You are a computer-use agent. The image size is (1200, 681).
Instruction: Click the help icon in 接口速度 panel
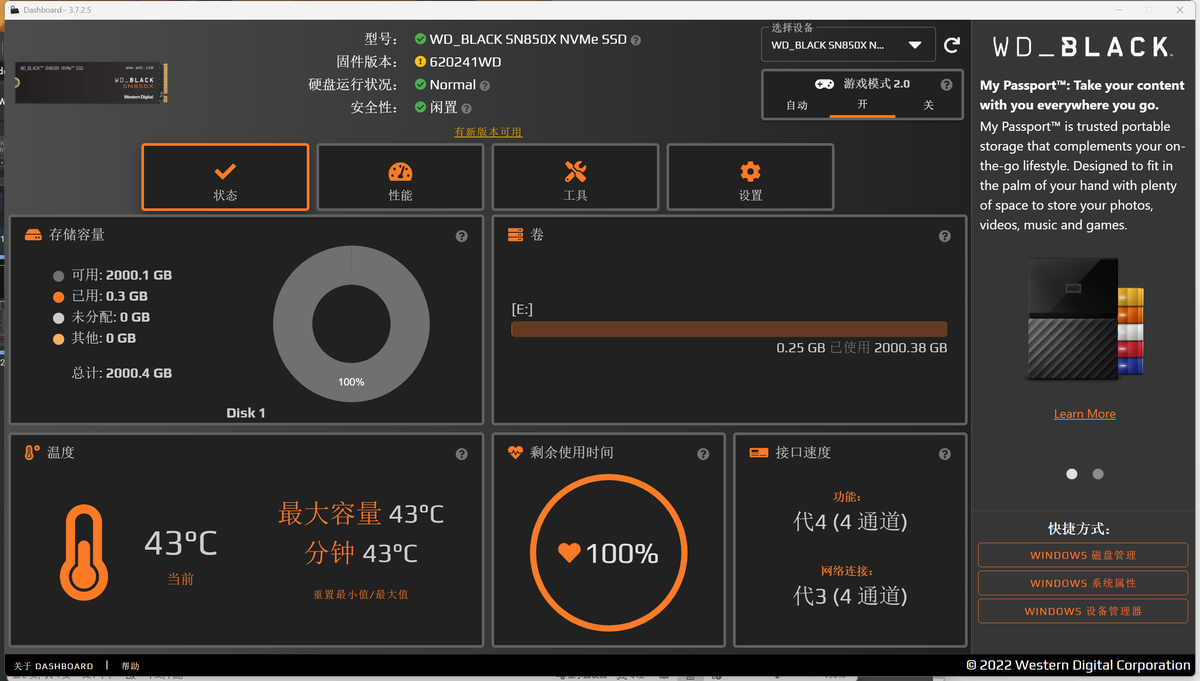click(945, 454)
